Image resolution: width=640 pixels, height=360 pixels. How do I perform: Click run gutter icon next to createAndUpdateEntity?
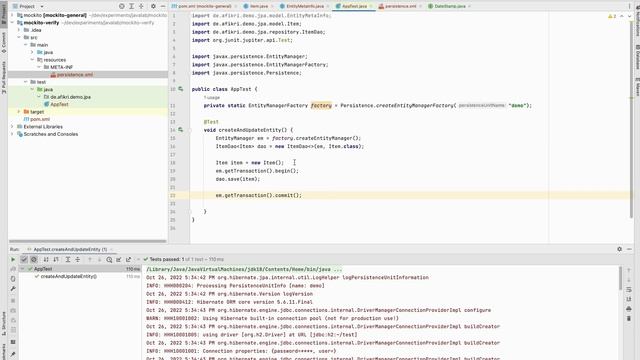click(x=180, y=130)
